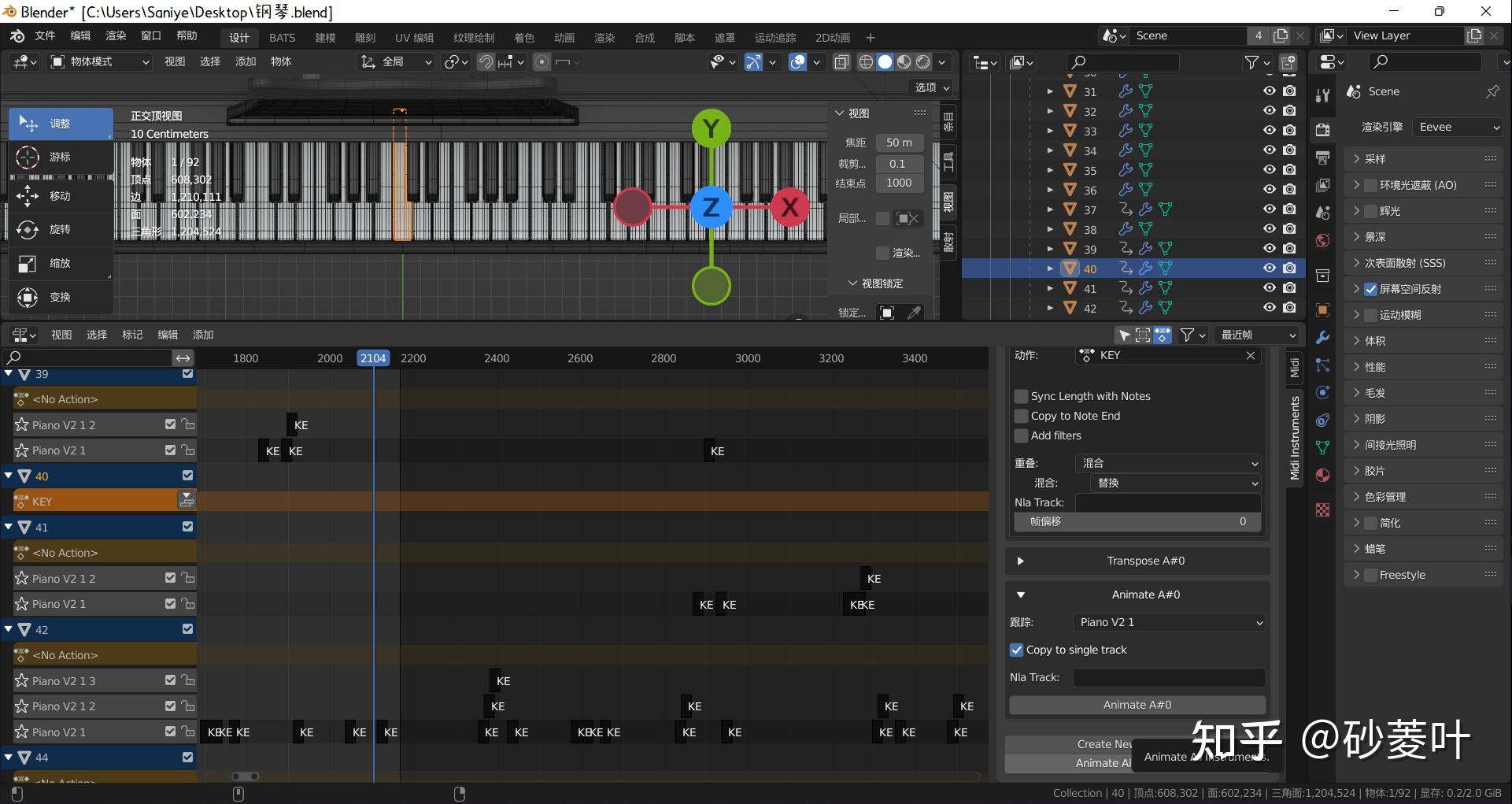This screenshot has width=1512, height=804.
Task: Clear the KEY action with X
Action: pos(1250,356)
